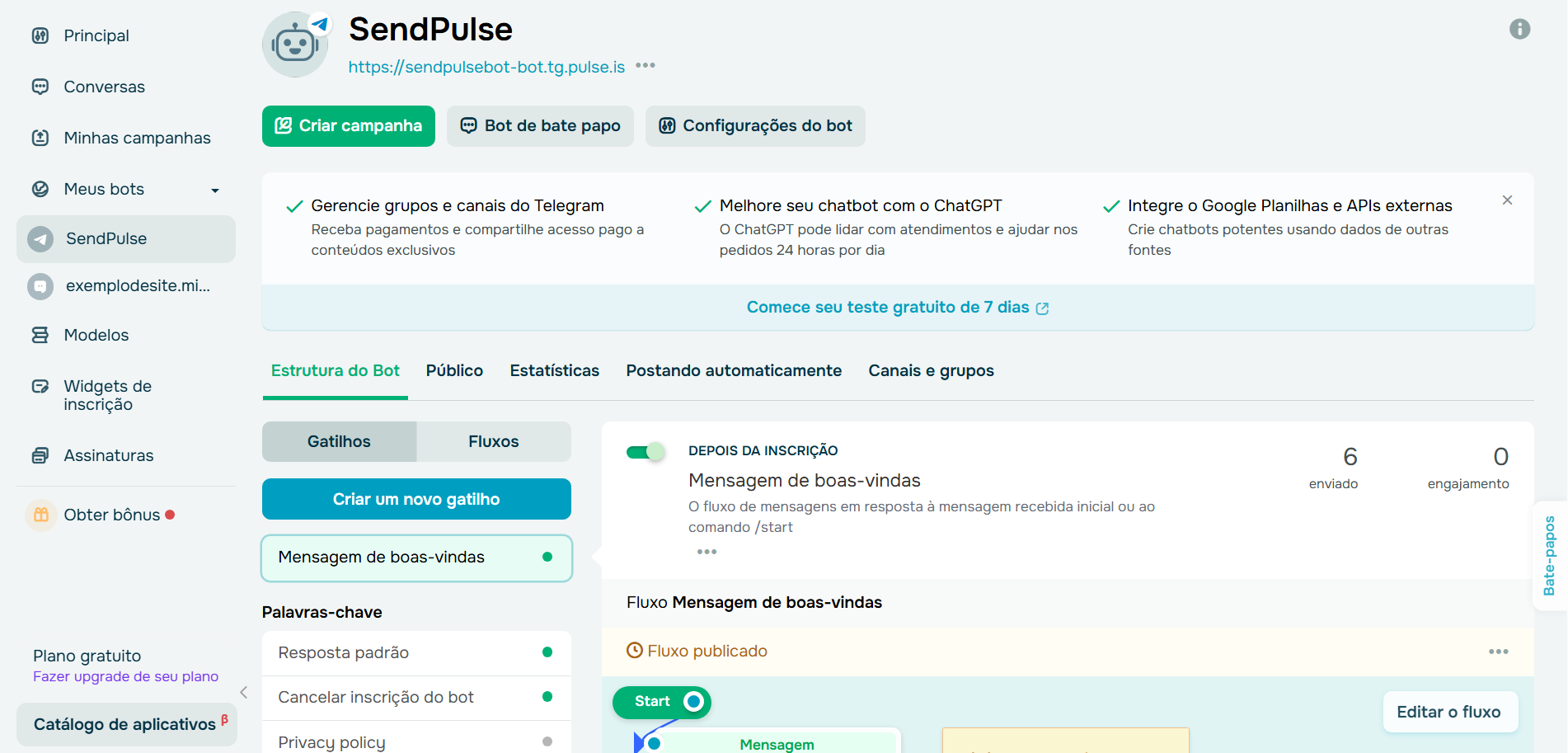Select SendPulse Telegram bot in sidebar
This screenshot has width=1568, height=753.
click(x=126, y=238)
